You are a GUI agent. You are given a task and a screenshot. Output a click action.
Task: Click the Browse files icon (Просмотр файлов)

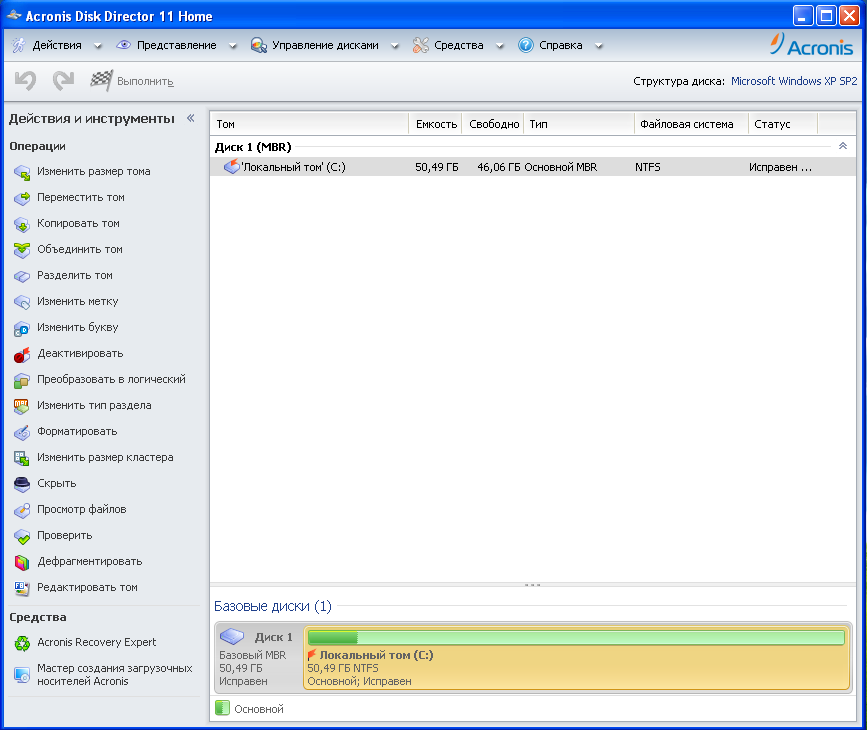(22, 510)
